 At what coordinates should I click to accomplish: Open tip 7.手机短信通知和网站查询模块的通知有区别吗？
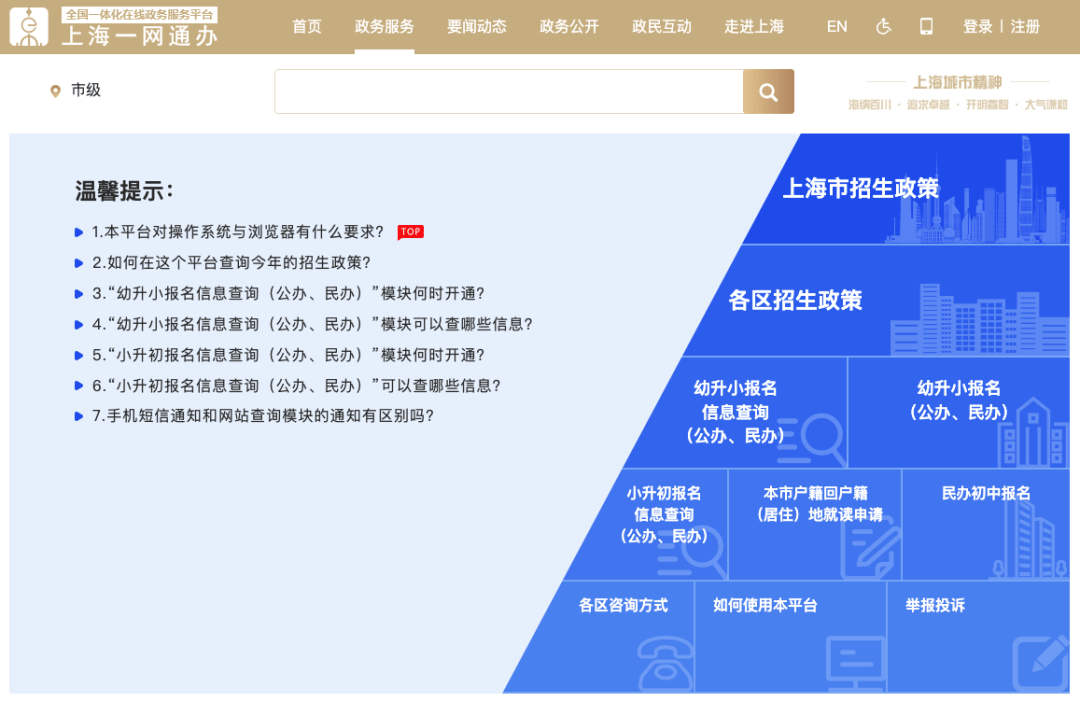pyautogui.click(x=263, y=416)
